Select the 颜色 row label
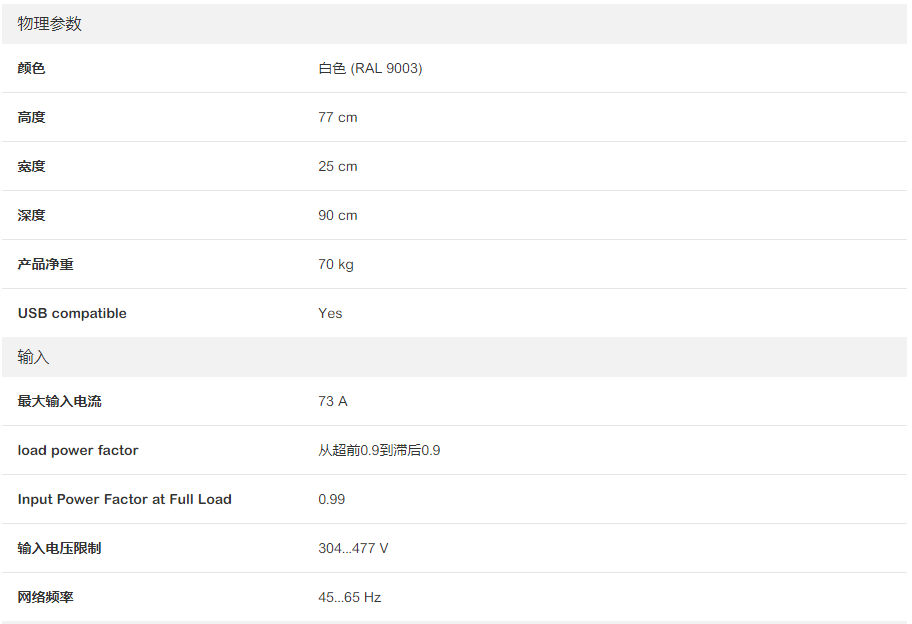This screenshot has height=624, width=912. click(x=31, y=68)
